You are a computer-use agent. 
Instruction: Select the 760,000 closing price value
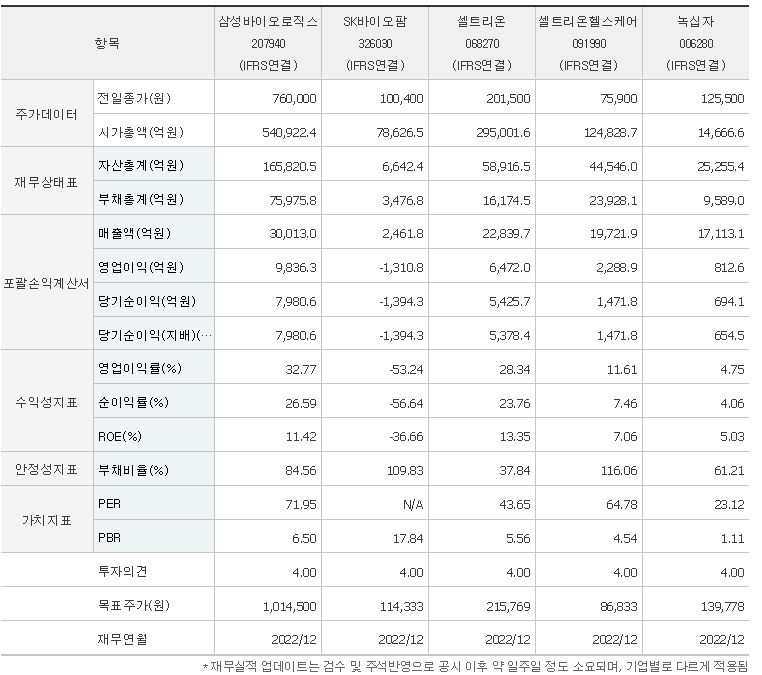click(294, 99)
